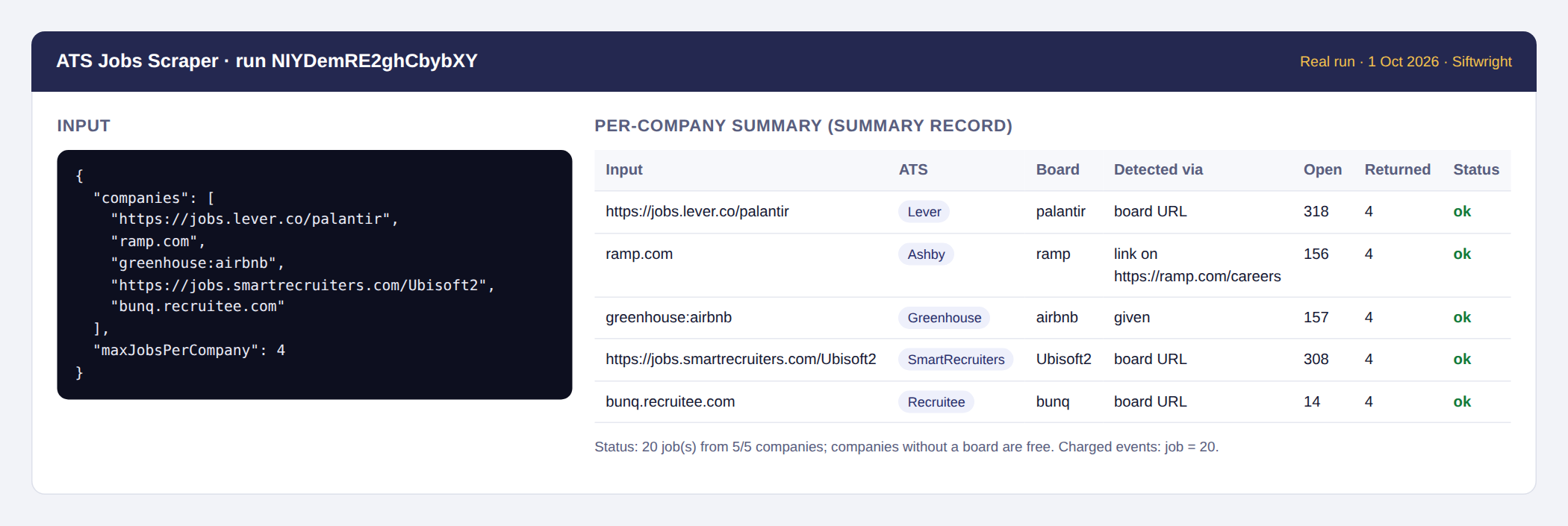
Task: Click the Status column header
Action: click(1475, 170)
